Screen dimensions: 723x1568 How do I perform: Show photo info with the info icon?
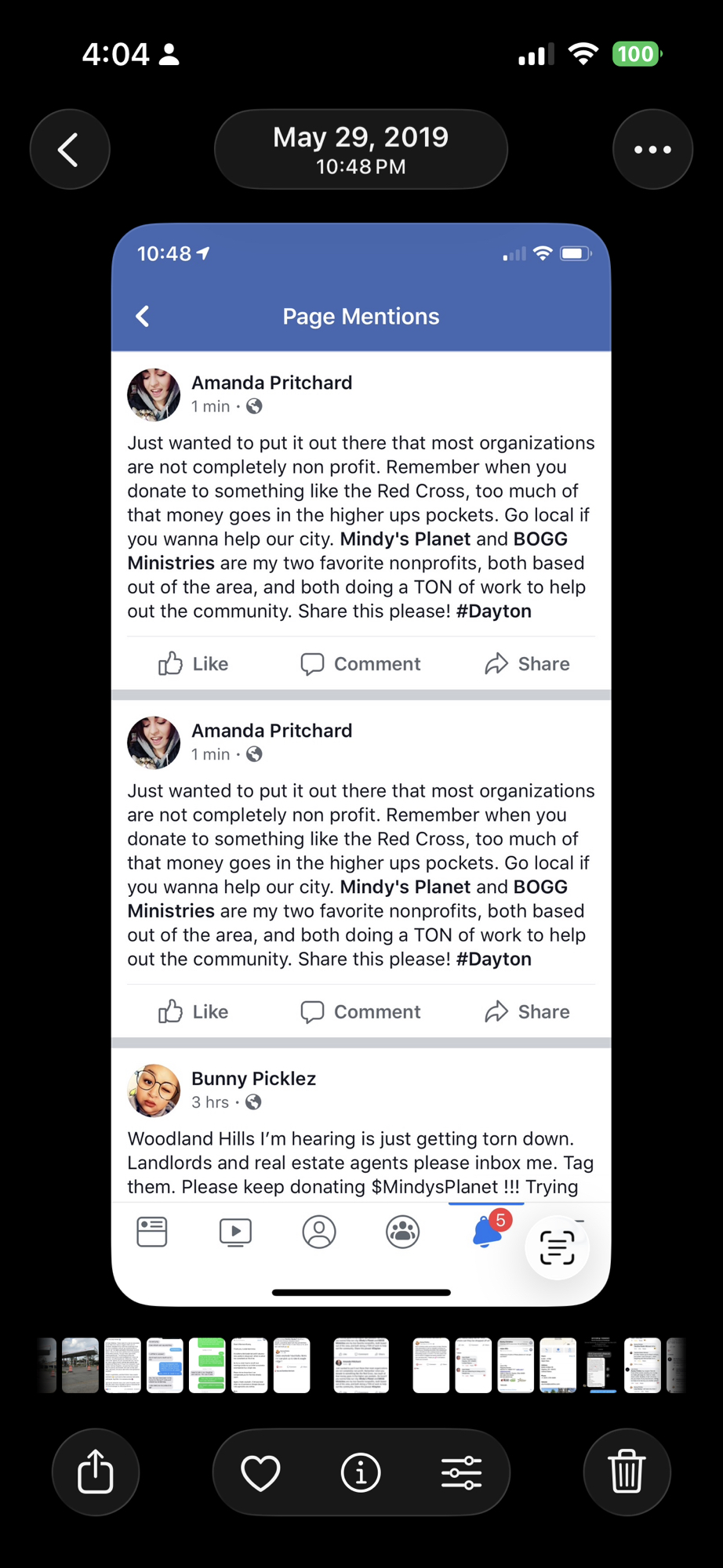click(x=361, y=1472)
